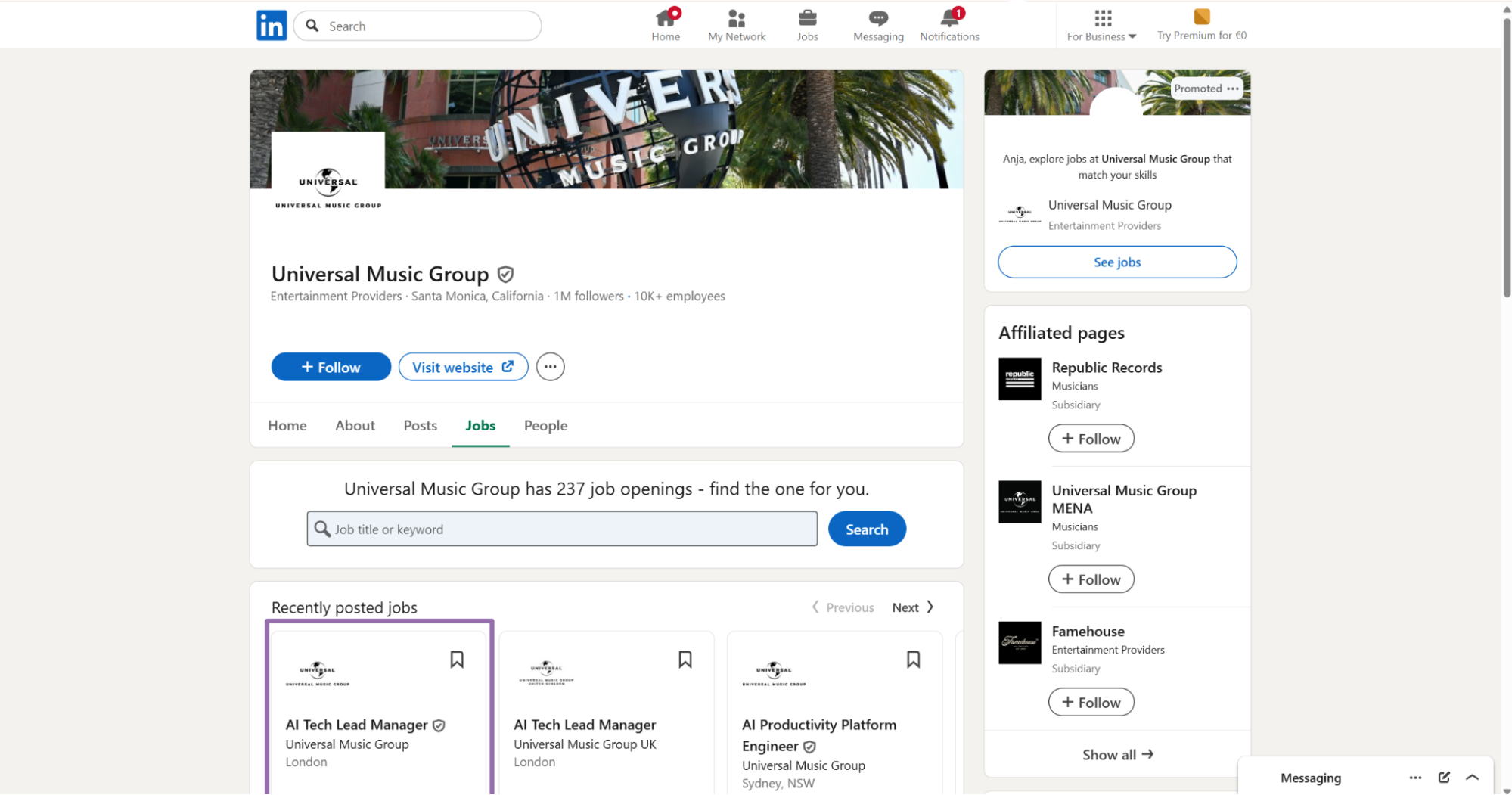Open Messaging overlay options three dots

(x=1415, y=778)
